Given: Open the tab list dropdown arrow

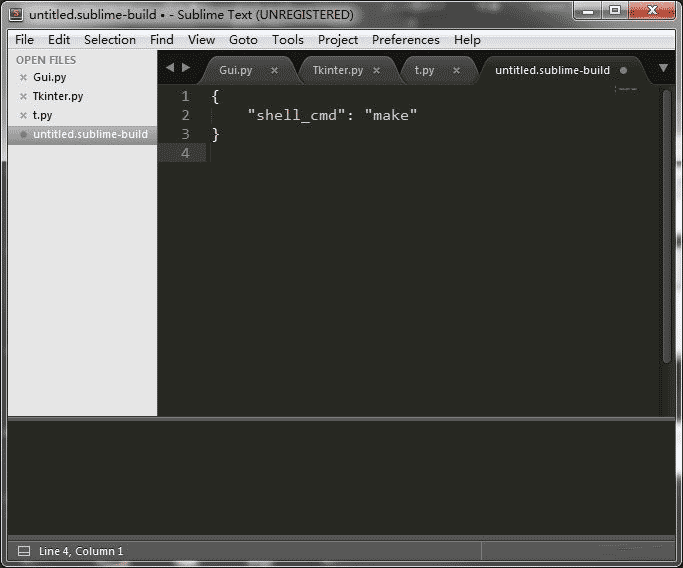Looking at the screenshot, I should click(x=663, y=68).
